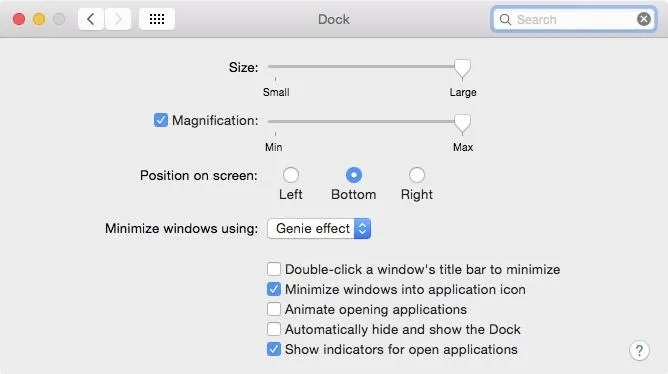Turn on Automatically hide and show the Dock
Image resolution: width=668 pixels, height=374 pixels.
[x=274, y=329]
